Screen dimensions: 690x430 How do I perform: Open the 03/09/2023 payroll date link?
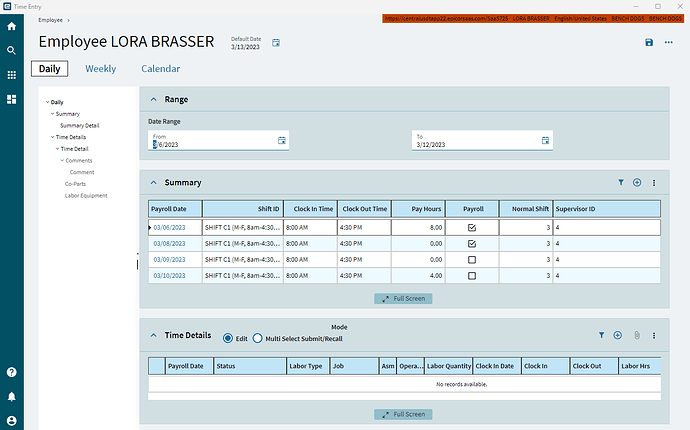(x=169, y=260)
